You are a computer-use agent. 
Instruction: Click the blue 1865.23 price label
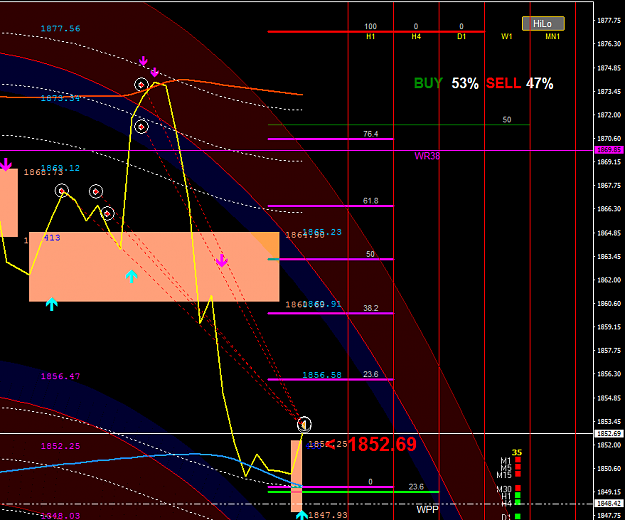click(x=324, y=232)
